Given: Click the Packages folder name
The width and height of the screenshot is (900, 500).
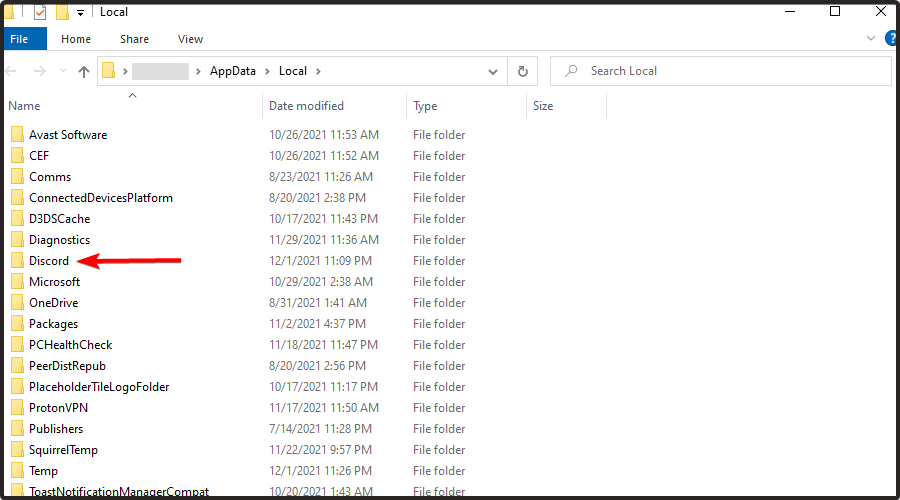Looking at the screenshot, I should [53, 324].
